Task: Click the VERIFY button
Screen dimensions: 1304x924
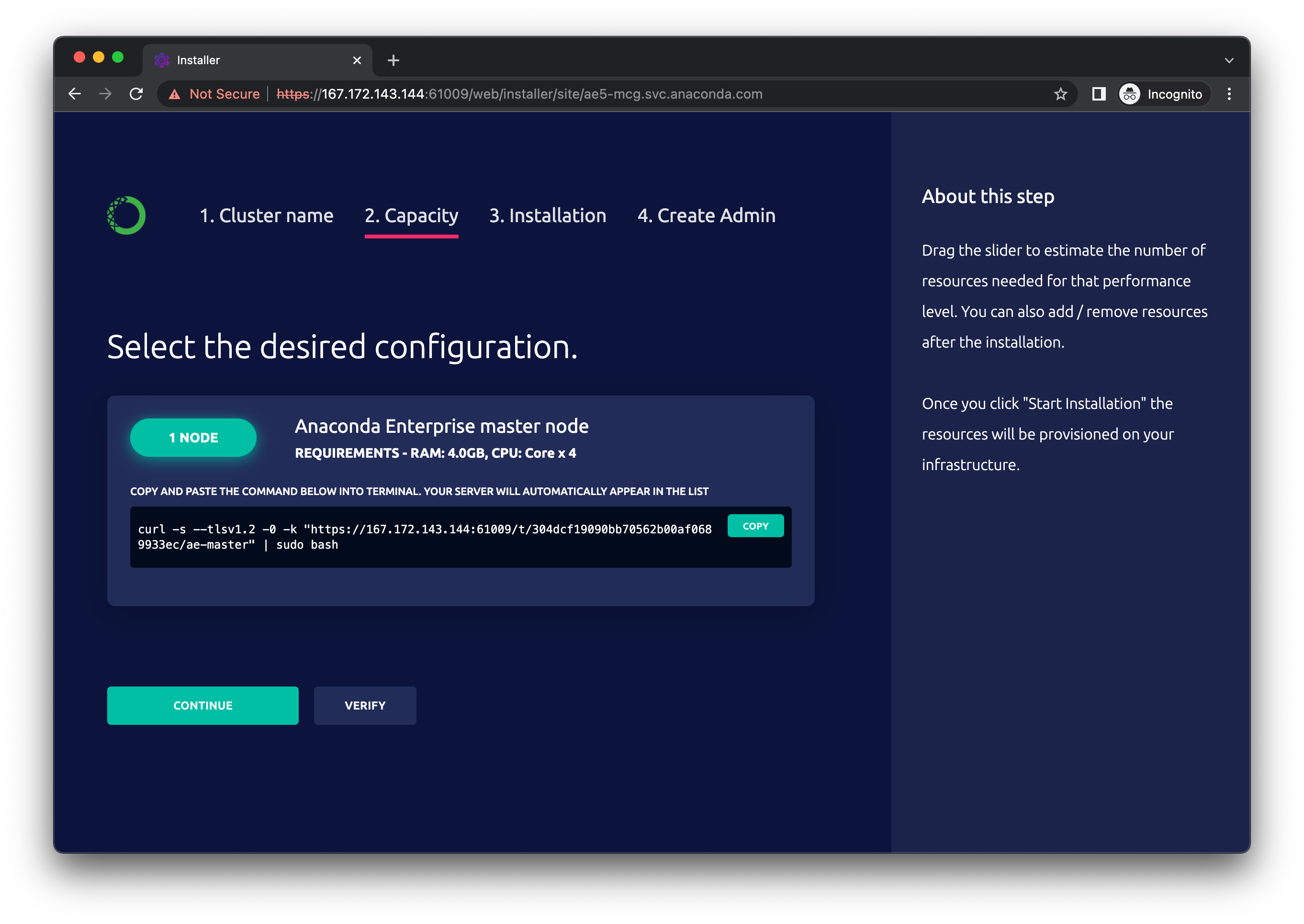Action: tap(365, 706)
